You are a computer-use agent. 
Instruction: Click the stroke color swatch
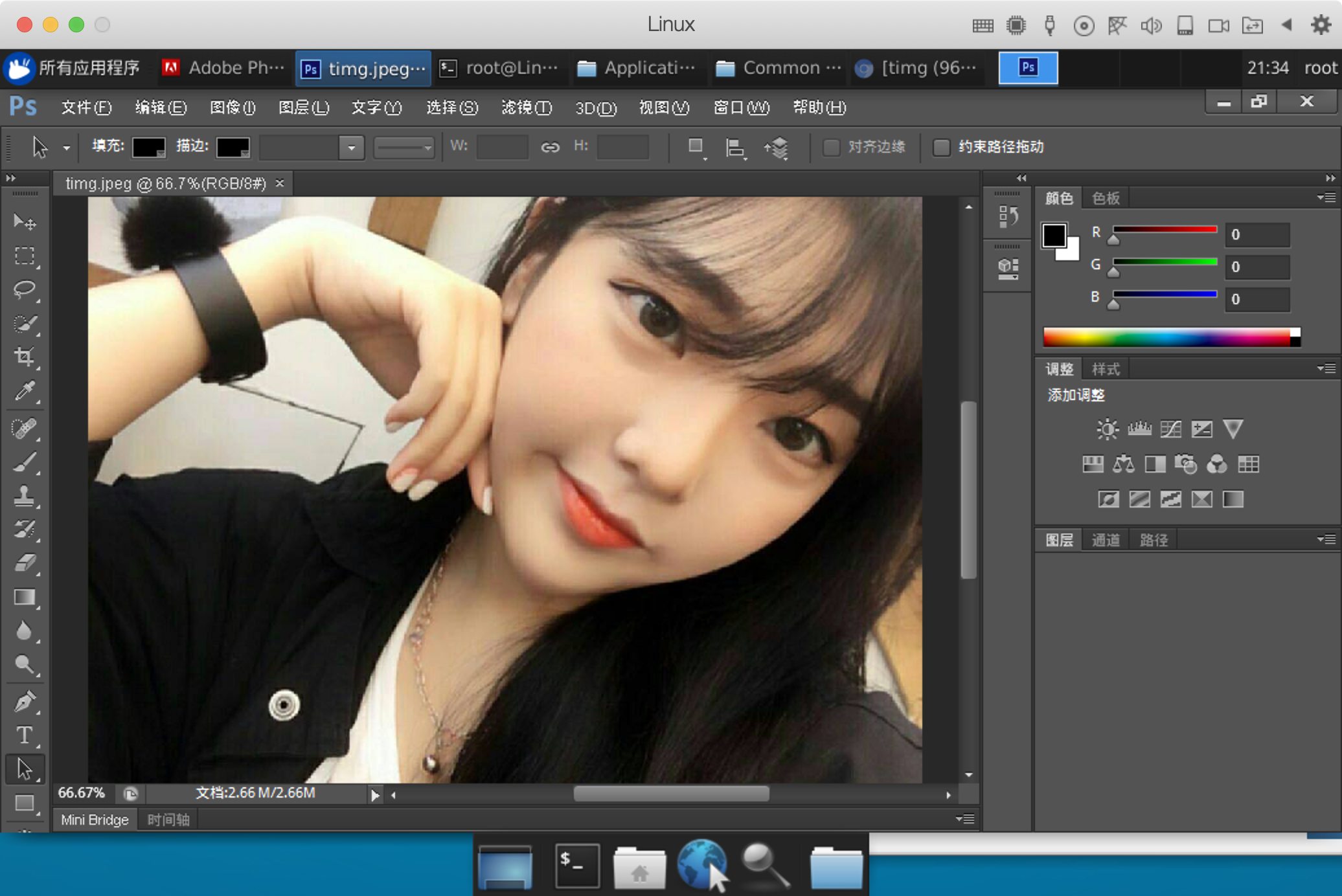(x=233, y=148)
